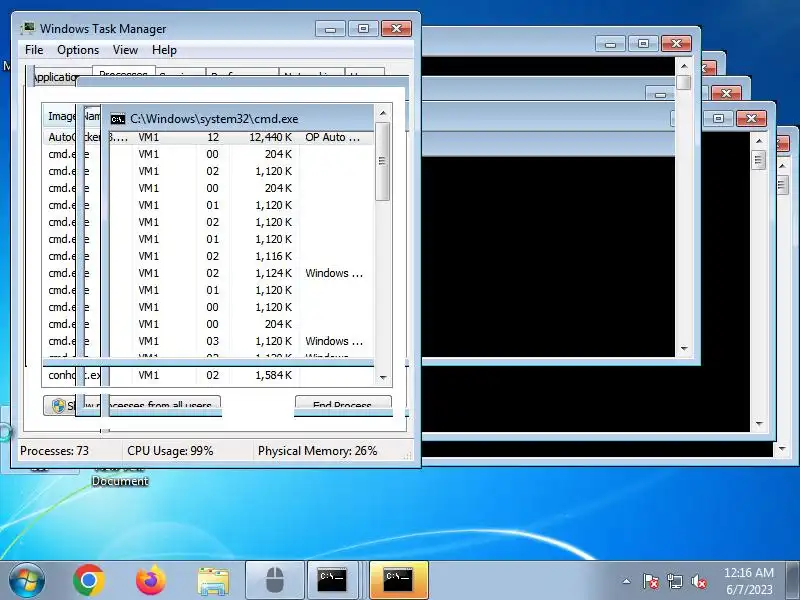
Task: Click the OP Auto description cell
Action: point(333,137)
